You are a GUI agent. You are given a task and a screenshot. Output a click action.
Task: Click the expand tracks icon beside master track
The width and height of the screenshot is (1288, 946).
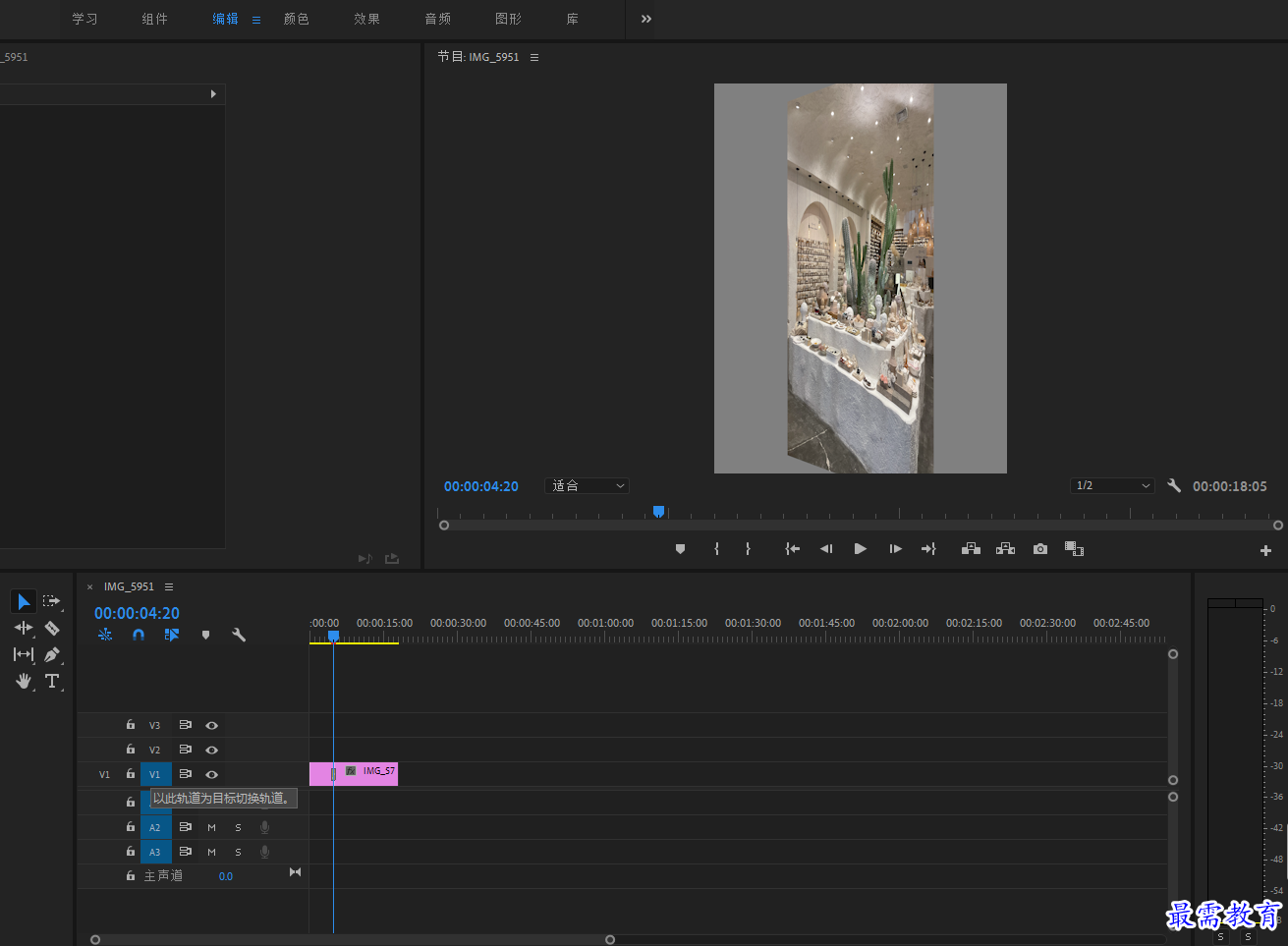(x=295, y=872)
